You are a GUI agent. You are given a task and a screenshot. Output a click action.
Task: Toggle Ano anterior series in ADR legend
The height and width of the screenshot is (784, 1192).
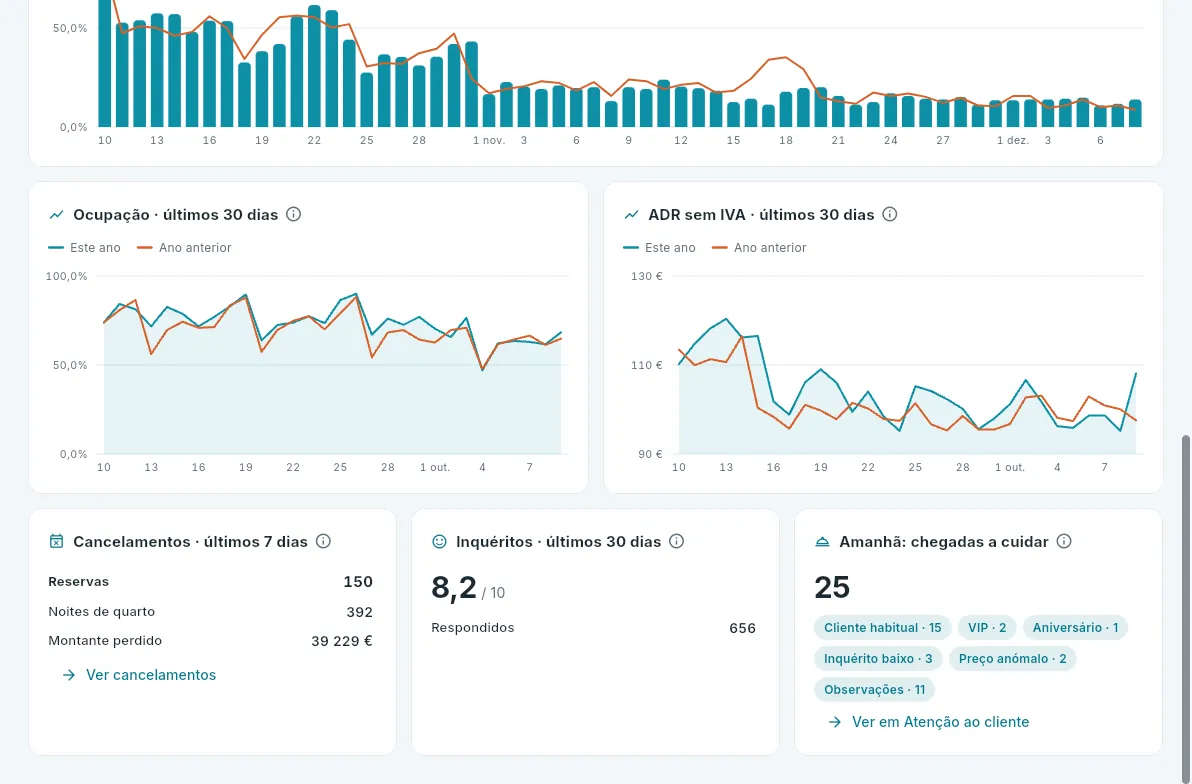pyautogui.click(x=759, y=248)
